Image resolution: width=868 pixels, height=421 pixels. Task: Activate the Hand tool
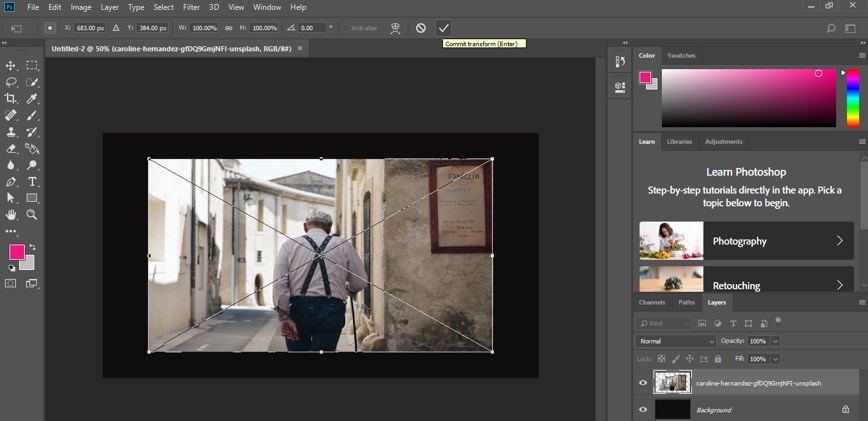pos(11,214)
